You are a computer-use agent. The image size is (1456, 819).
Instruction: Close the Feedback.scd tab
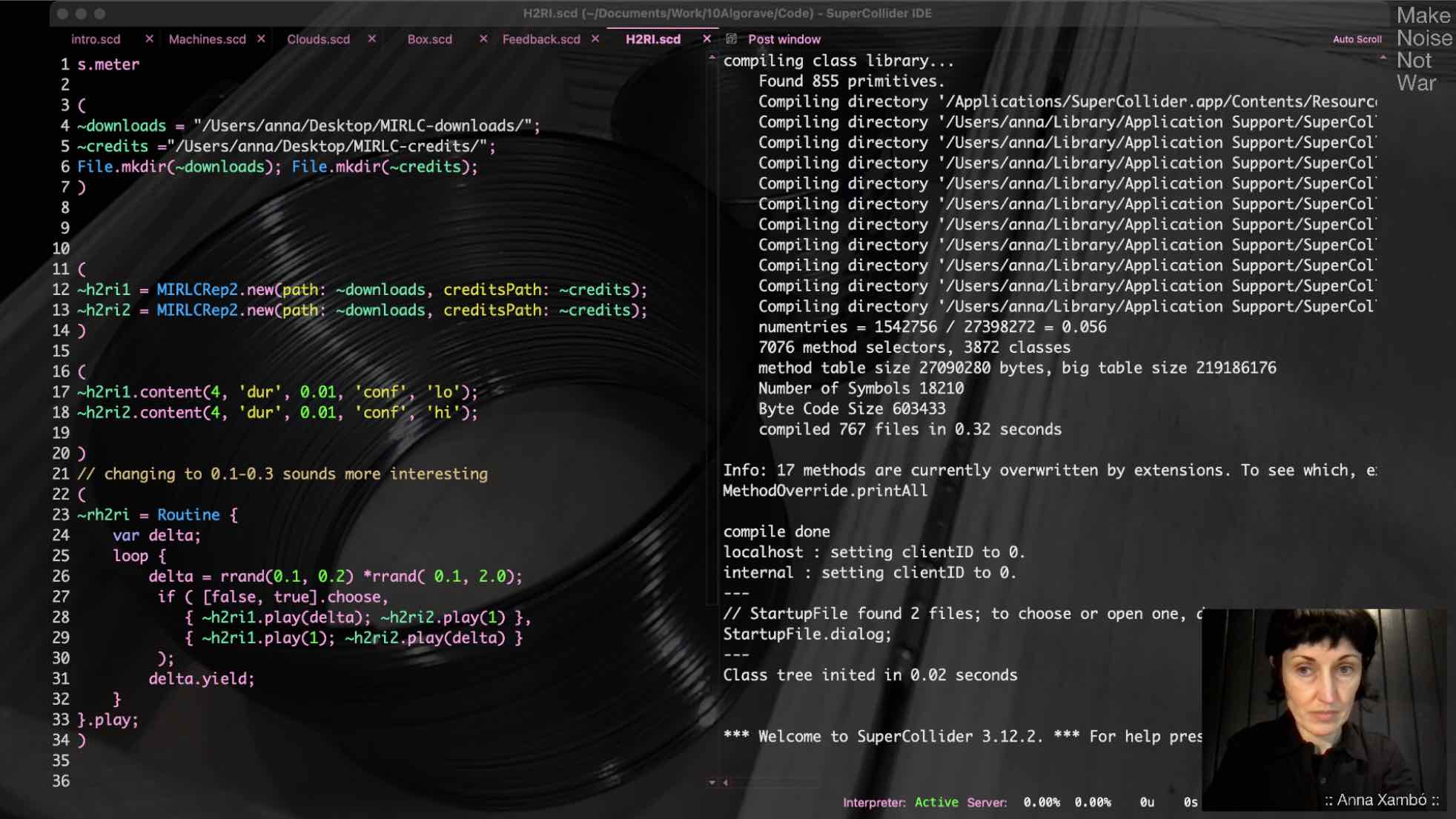[595, 39]
